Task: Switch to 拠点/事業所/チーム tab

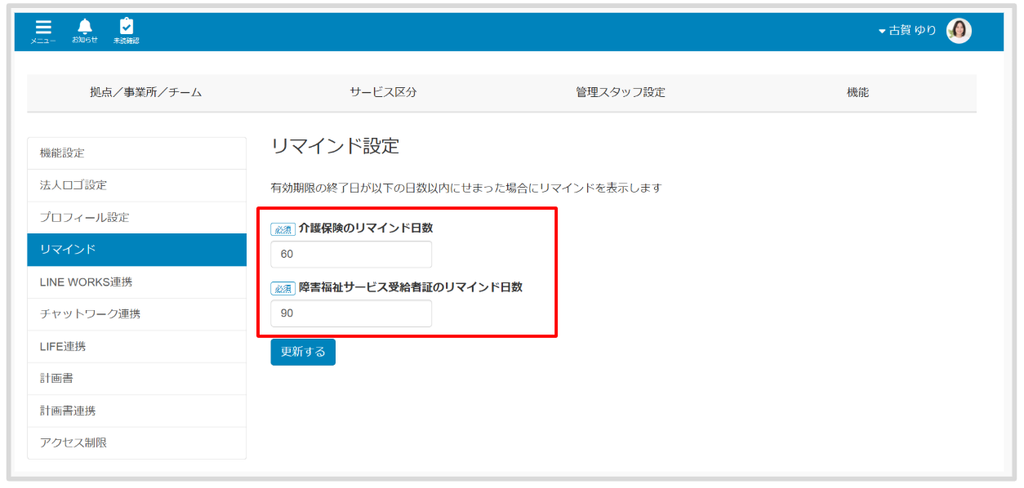Action: pos(146,92)
